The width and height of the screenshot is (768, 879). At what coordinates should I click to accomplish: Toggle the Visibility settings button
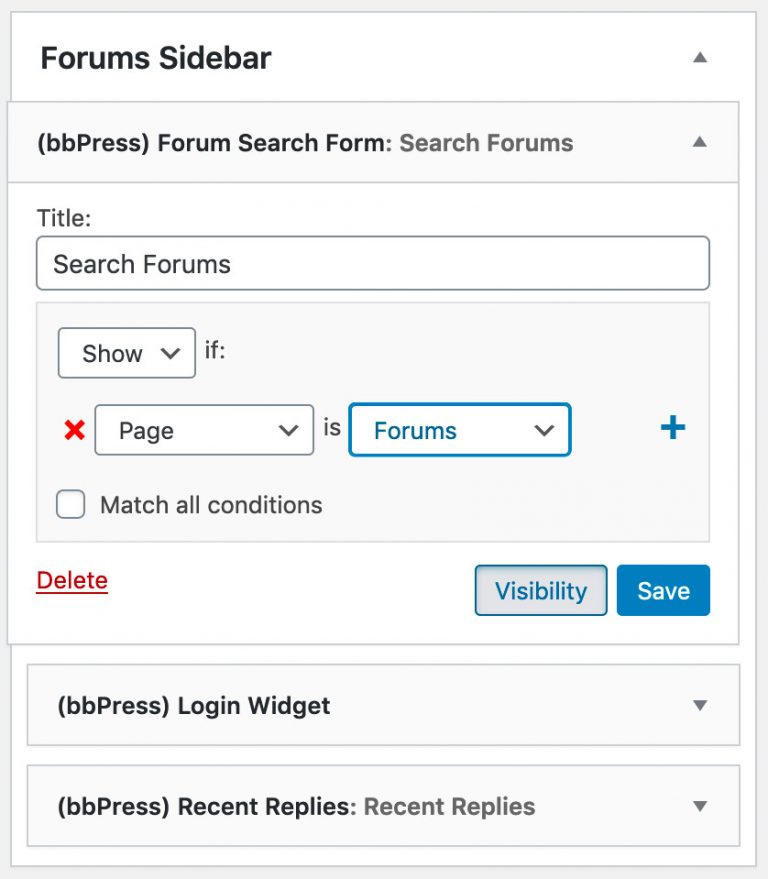(x=541, y=590)
